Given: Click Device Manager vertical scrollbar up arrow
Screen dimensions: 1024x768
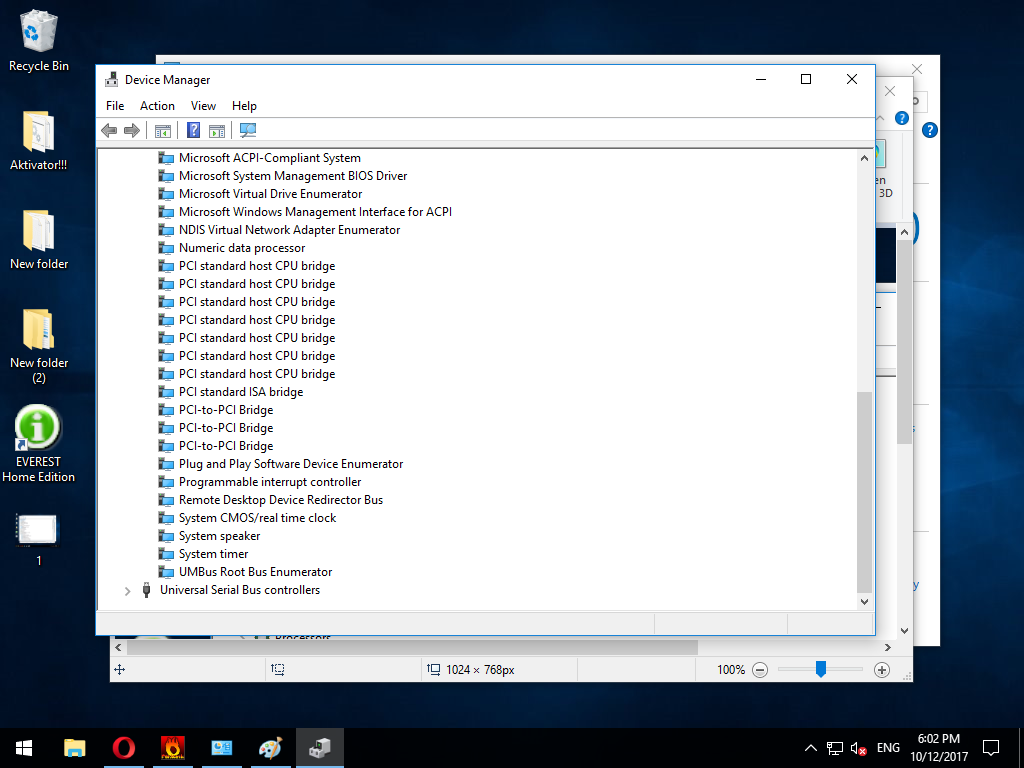Looking at the screenshot, I should pos(864,158).
